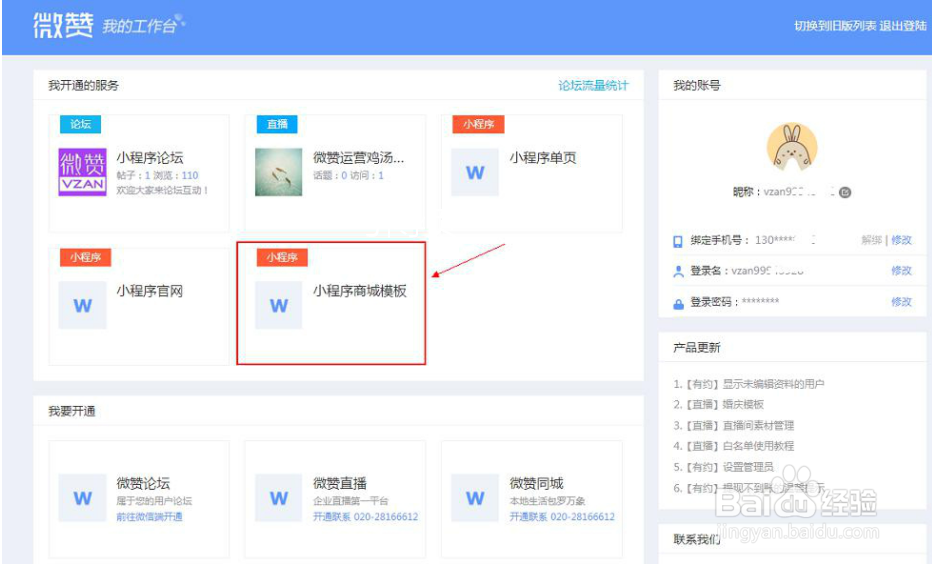Click 退出登陆 in header

903,26
